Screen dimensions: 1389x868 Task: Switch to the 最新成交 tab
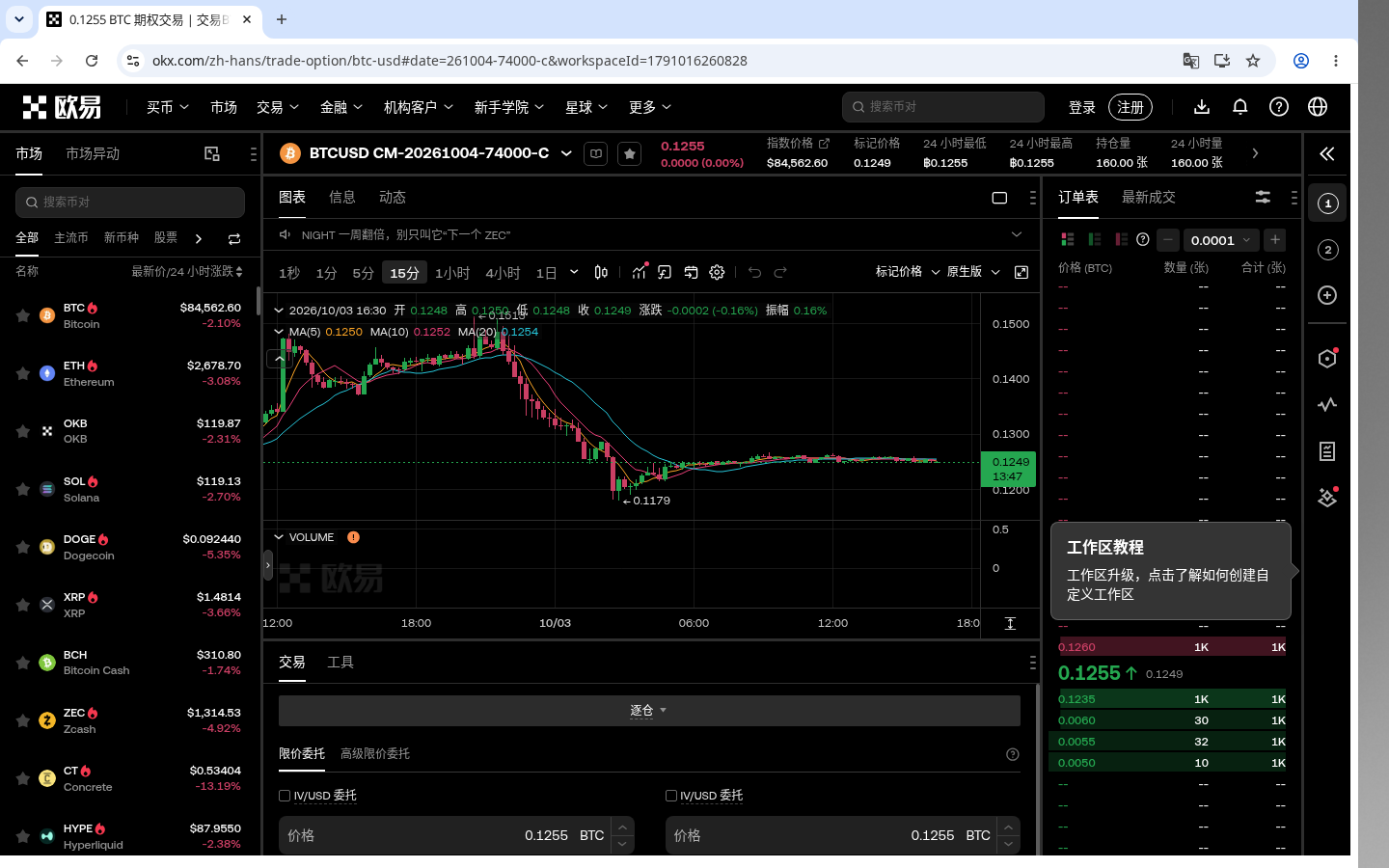coord(1149,197)
